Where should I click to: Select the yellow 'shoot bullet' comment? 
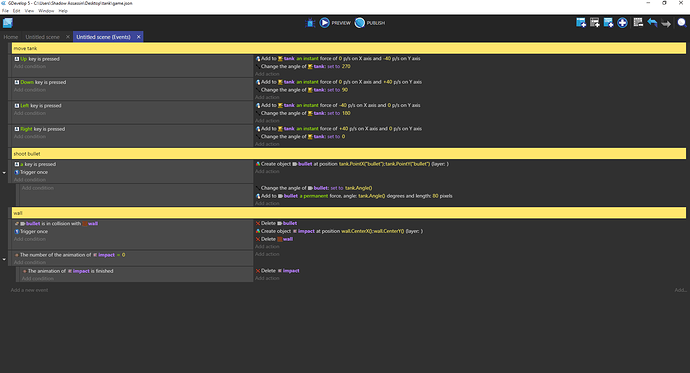pyautogui.click(x=349, y=154)
